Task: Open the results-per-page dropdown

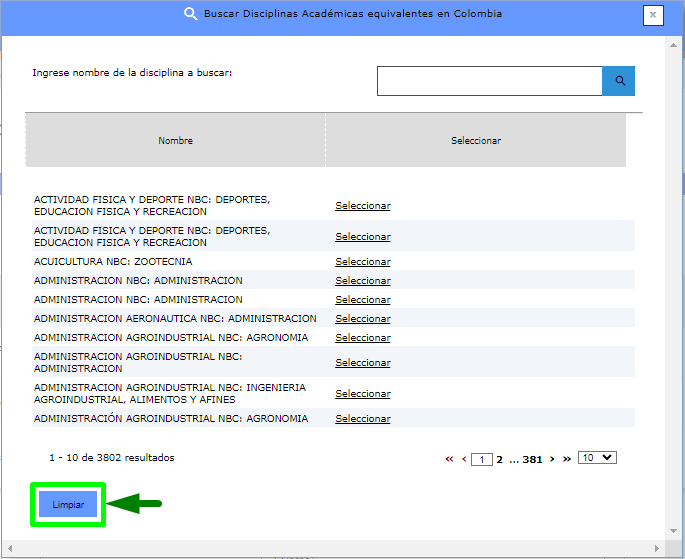Action: tap(598, 458)
